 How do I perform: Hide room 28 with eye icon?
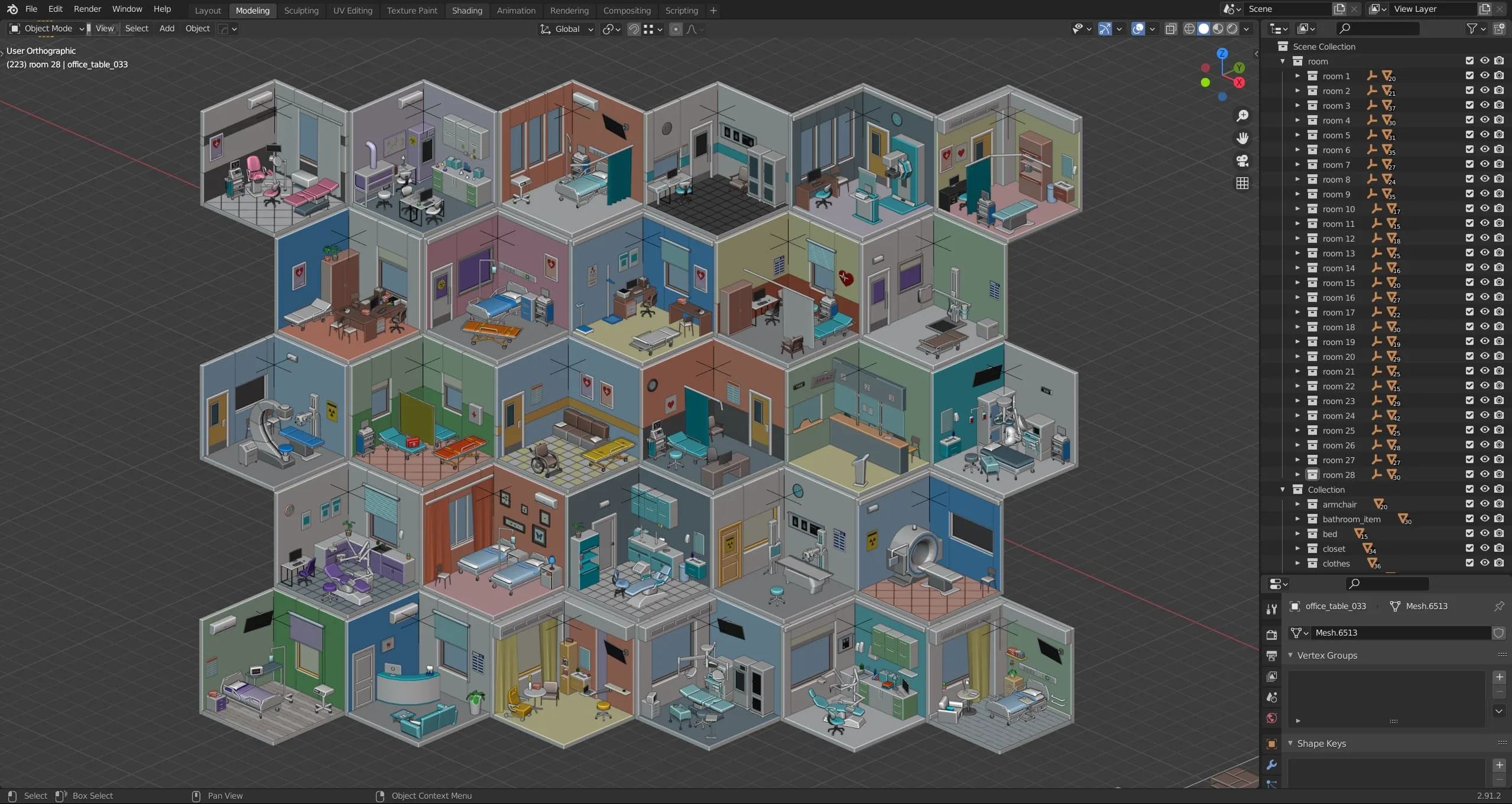[1484, 474]
